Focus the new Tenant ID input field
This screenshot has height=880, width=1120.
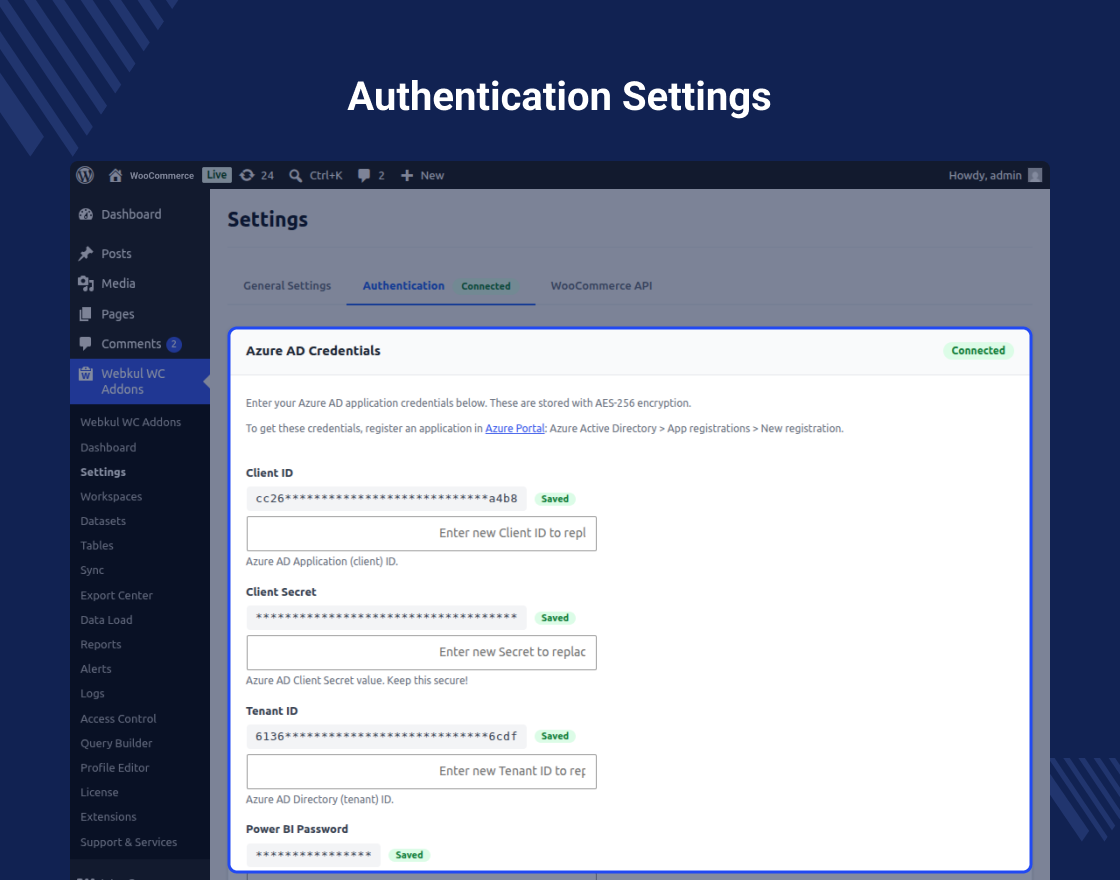tap(421, 771)
